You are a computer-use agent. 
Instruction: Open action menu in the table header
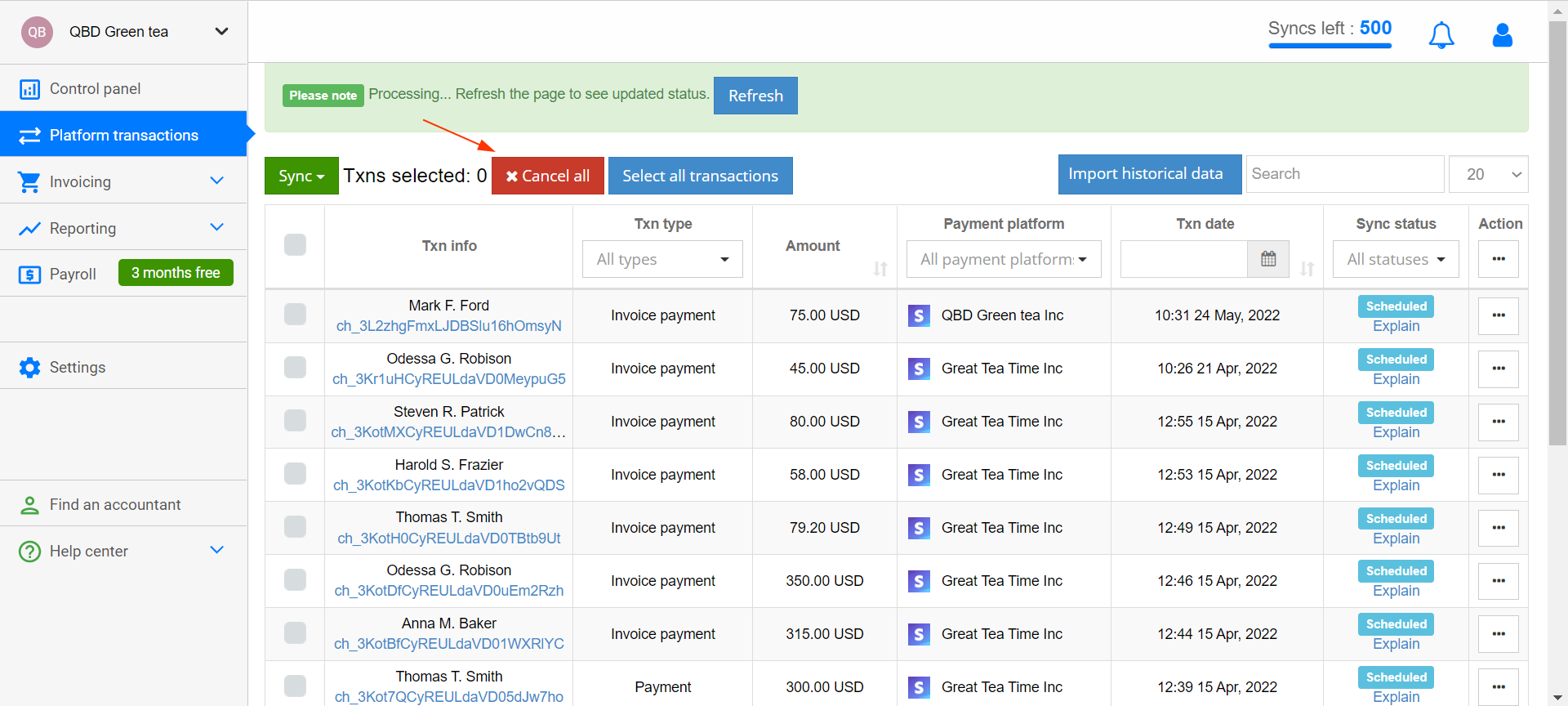[x=1499, y=259]
